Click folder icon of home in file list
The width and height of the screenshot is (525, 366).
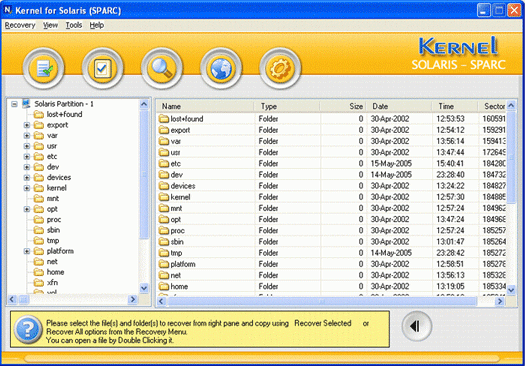164,286
